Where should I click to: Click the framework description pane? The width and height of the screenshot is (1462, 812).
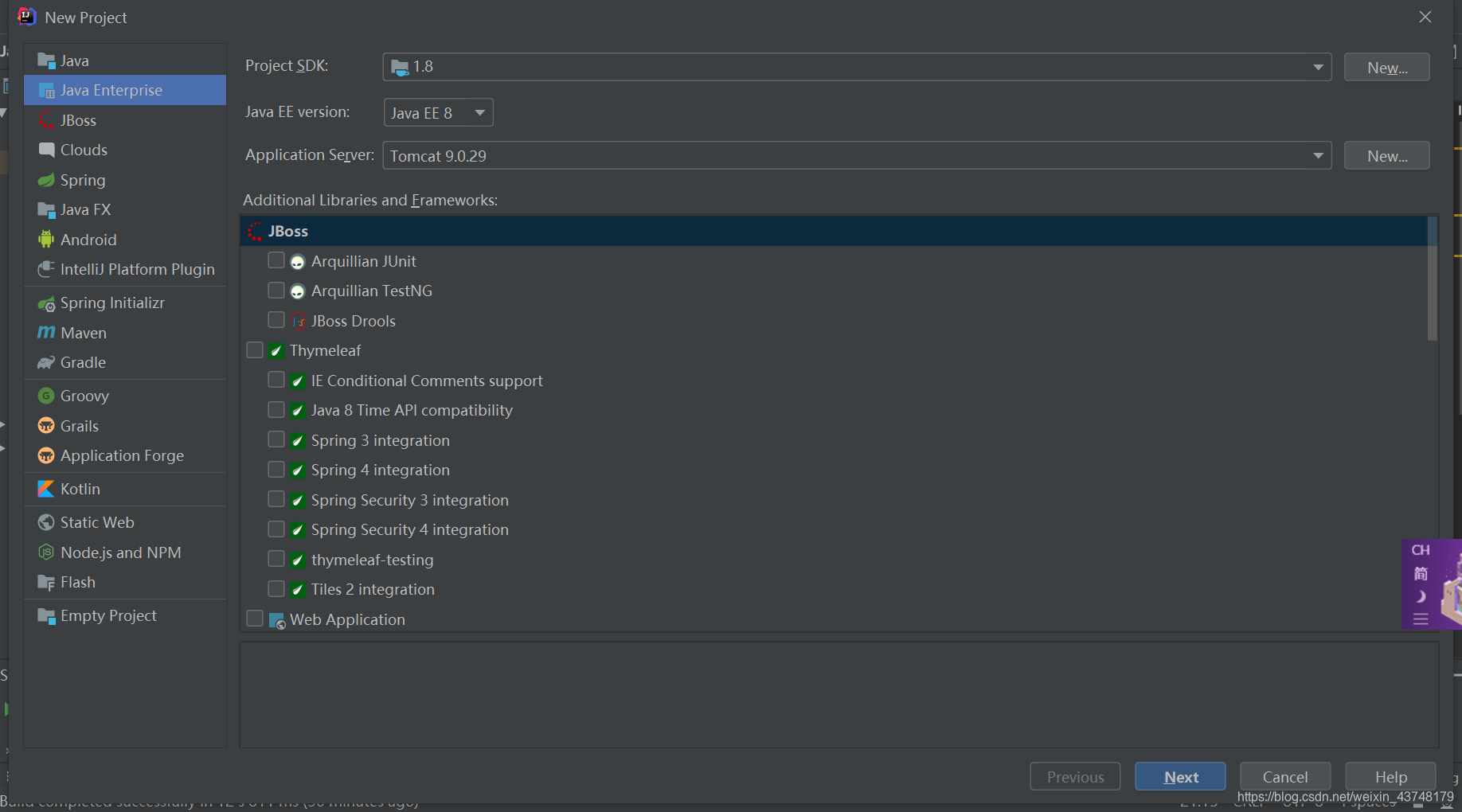point(839,695)
